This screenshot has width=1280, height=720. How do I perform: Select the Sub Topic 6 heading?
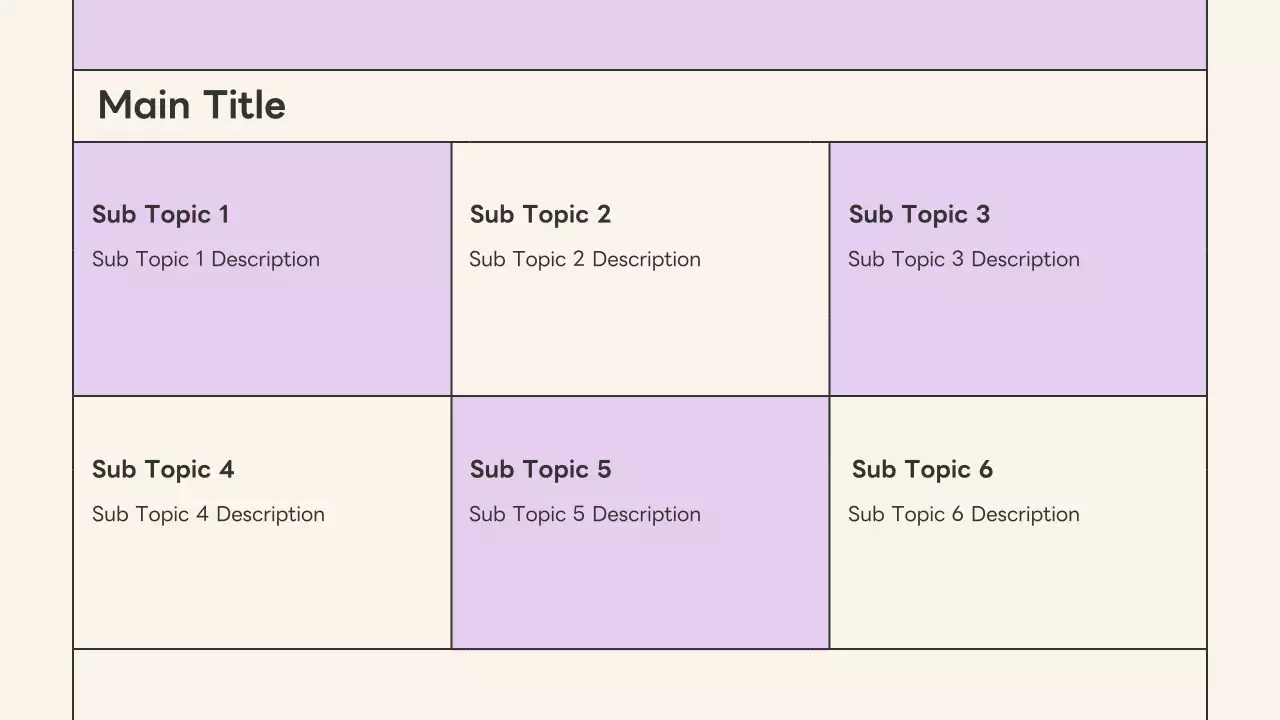[x=922, y=469]
